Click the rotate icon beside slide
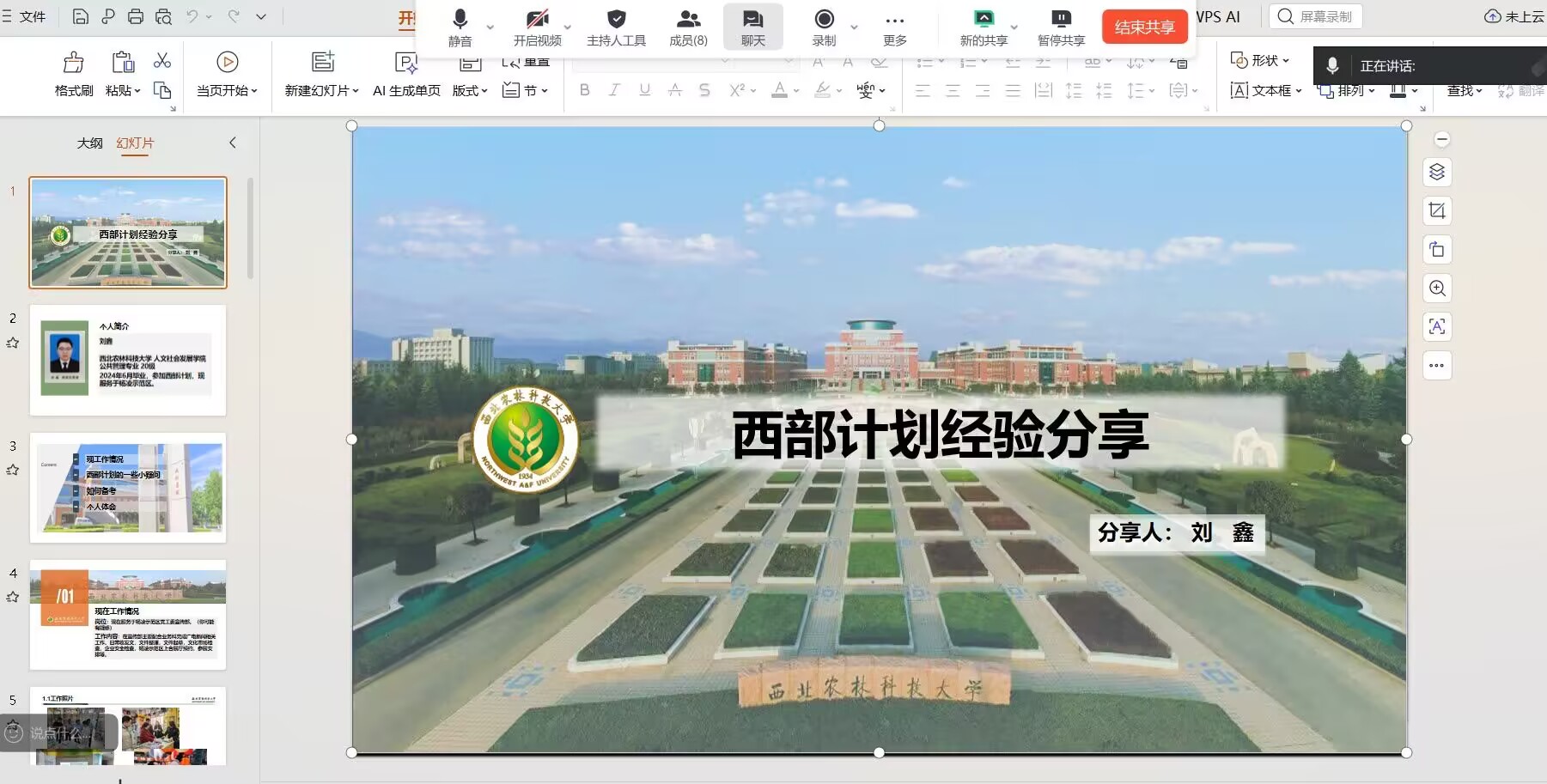1547x784 pixels. pos(1437,250)
